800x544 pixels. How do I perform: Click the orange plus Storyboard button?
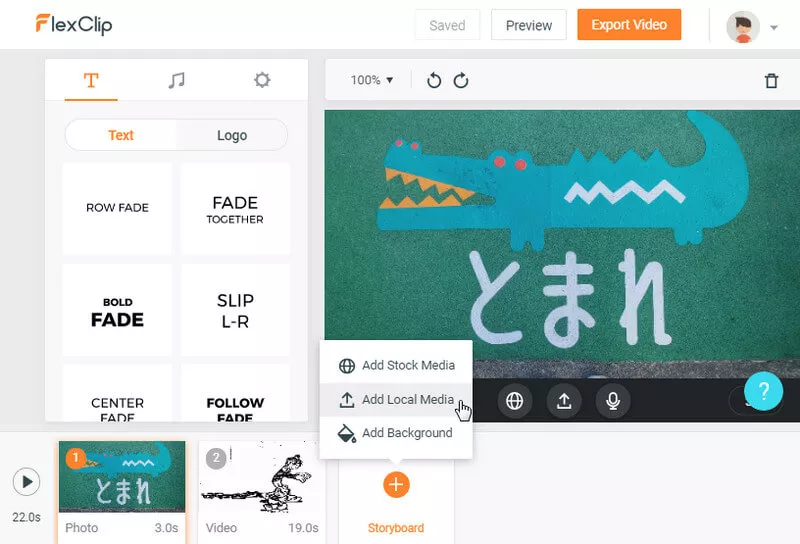(x=396, y=484)
